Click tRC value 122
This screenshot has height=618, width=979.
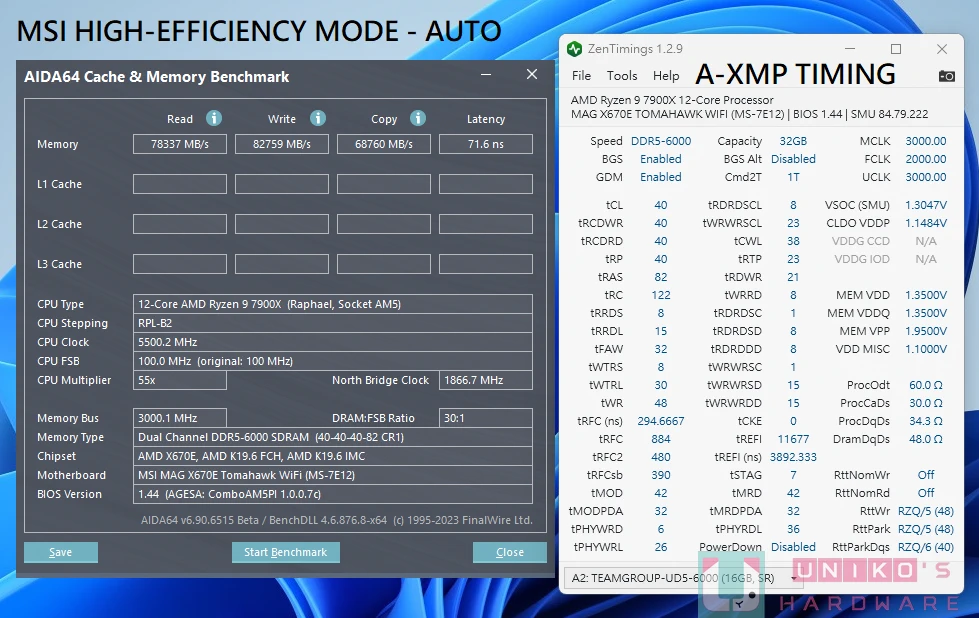(x=661, y=295)
